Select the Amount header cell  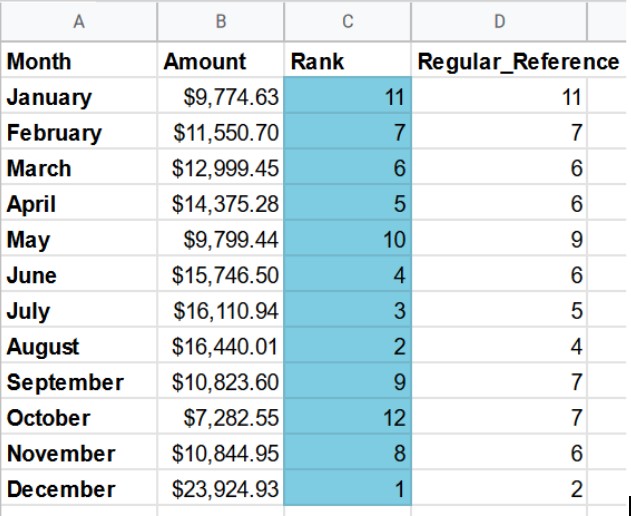pyautogui.click(x=220, y=62)
